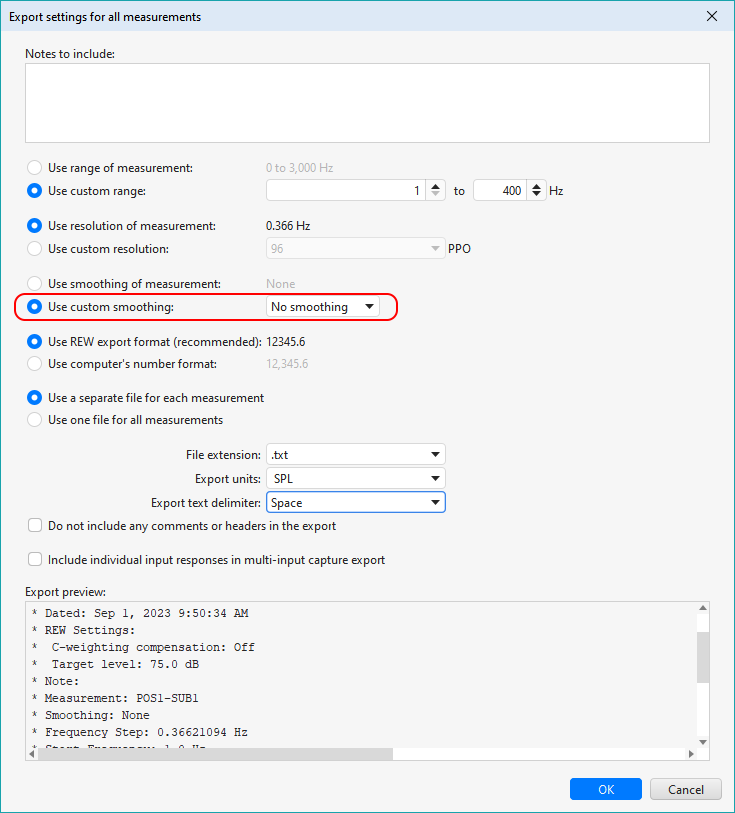Screen dimensions: 735x813
Task: Select 'Use custom smoothing' radio button
Action: click(x=34, y=306)
